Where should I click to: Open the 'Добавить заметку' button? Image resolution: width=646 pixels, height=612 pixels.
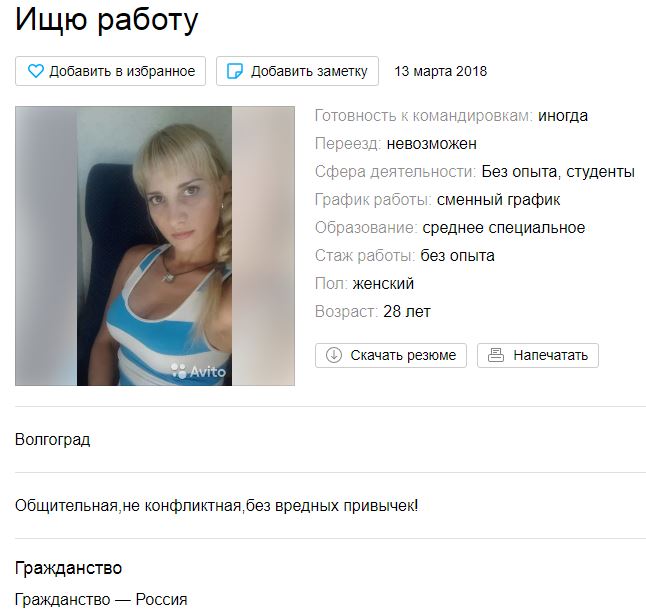pos(297,71)
